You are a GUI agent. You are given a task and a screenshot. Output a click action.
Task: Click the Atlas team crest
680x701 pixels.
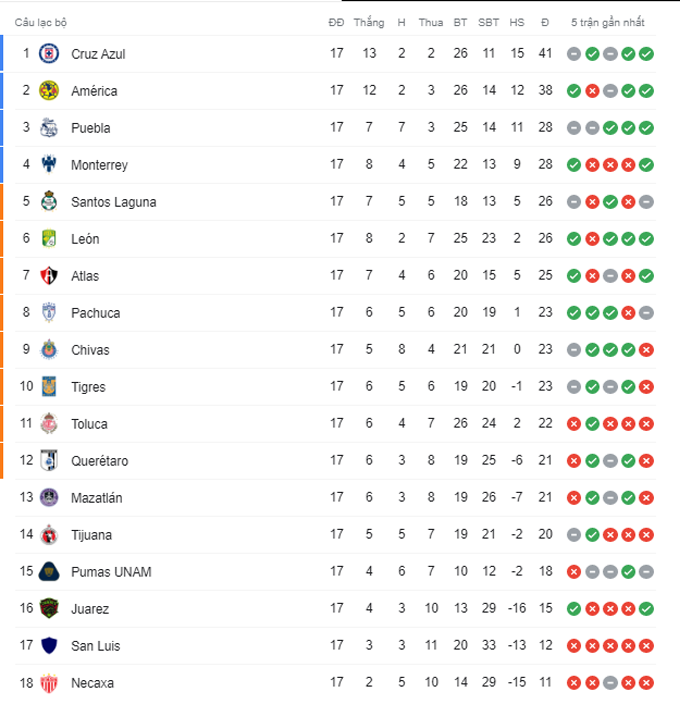pos(49,276)
